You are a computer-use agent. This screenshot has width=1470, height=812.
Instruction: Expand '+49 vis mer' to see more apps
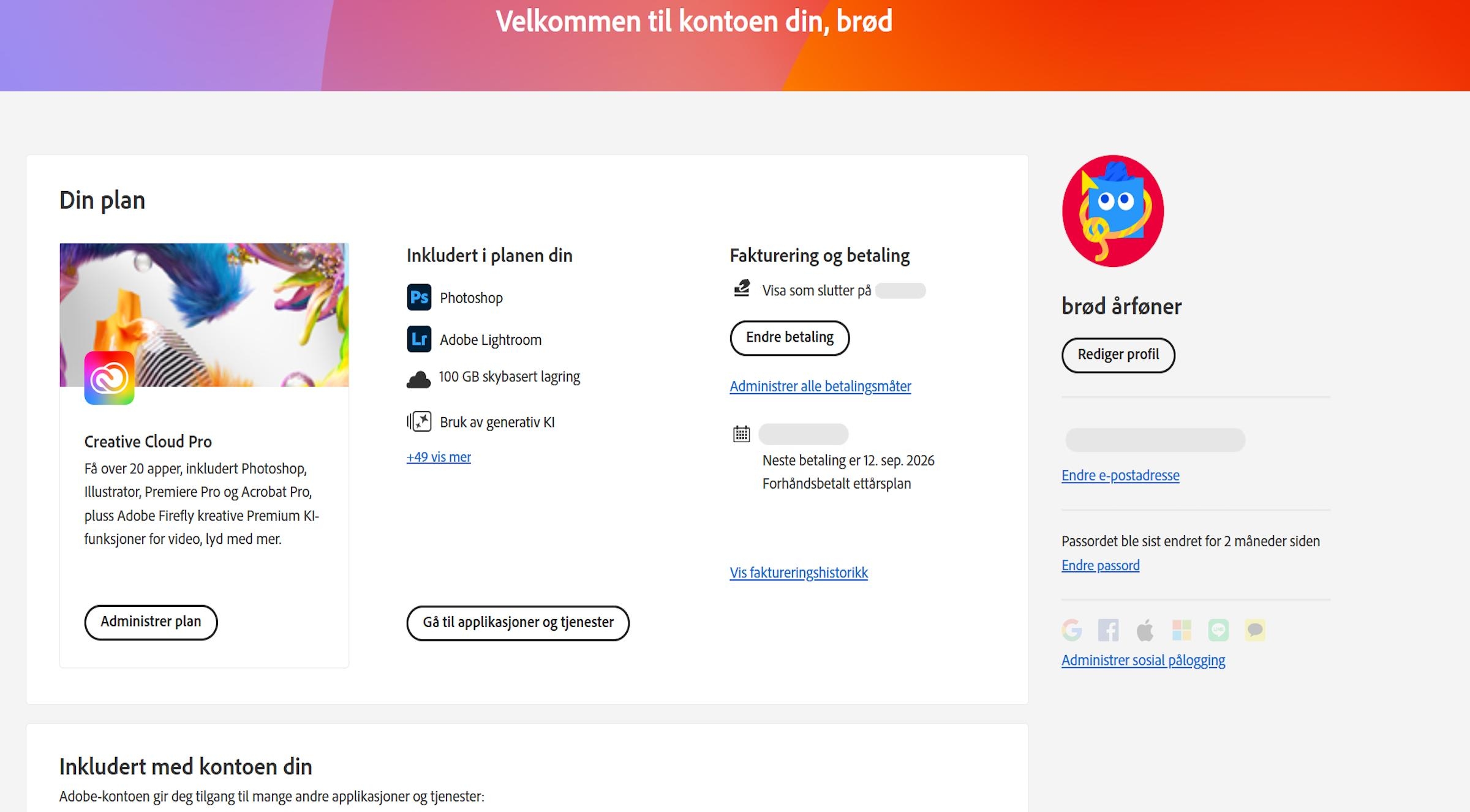439,457
